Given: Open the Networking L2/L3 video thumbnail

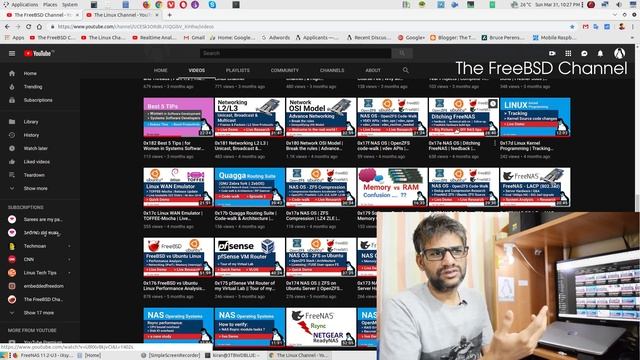Looking at the screenshot, I should (250, 117).
